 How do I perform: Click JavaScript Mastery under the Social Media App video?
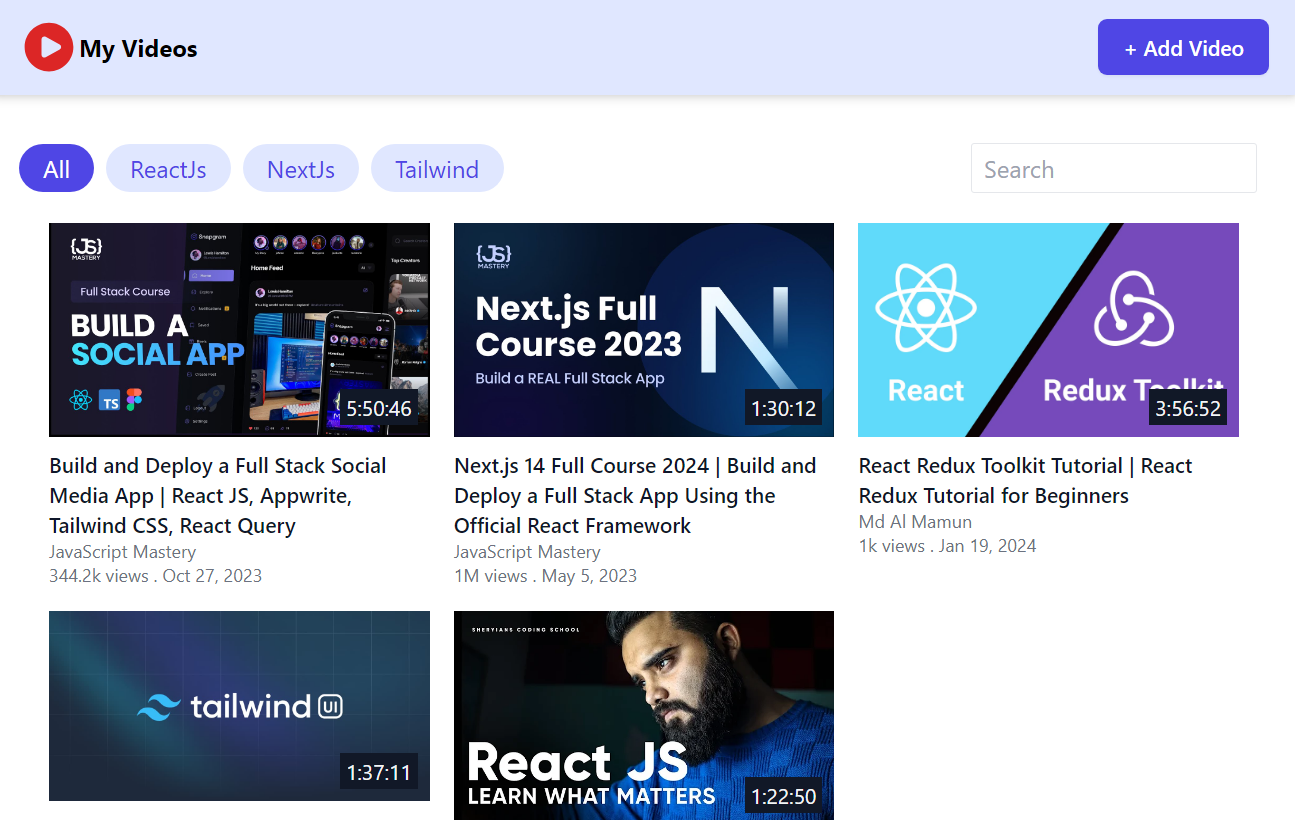coord(122,552)
